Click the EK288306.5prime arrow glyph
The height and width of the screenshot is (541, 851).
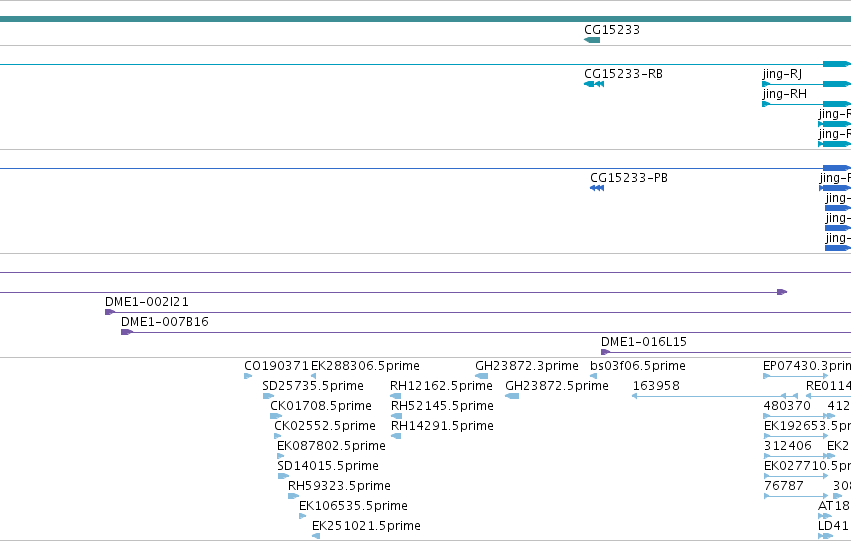(x=313, y=376)
